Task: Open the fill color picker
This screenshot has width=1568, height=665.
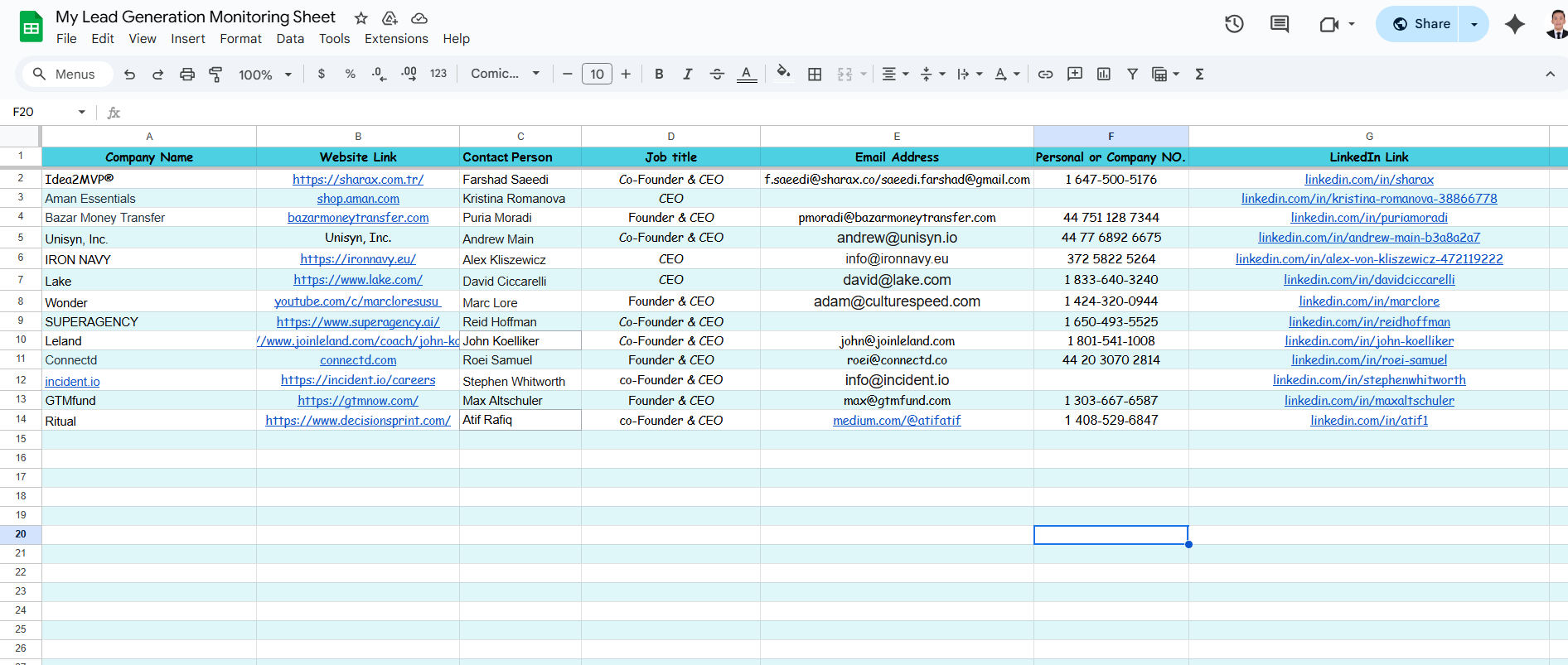Action: (783, 74)
